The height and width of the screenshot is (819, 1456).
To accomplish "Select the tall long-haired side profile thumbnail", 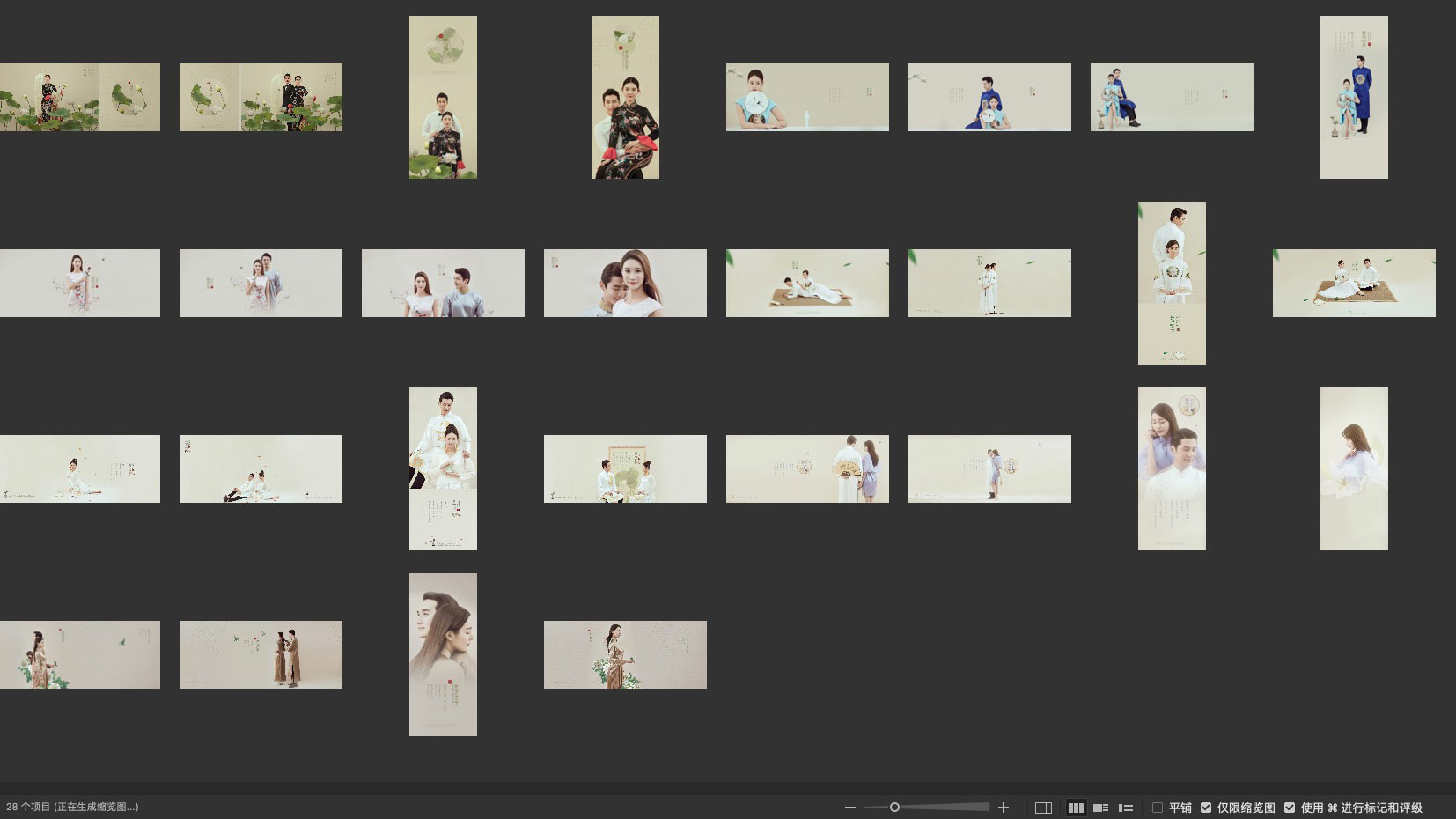I will pyautogui.click(x=443, y=654).
